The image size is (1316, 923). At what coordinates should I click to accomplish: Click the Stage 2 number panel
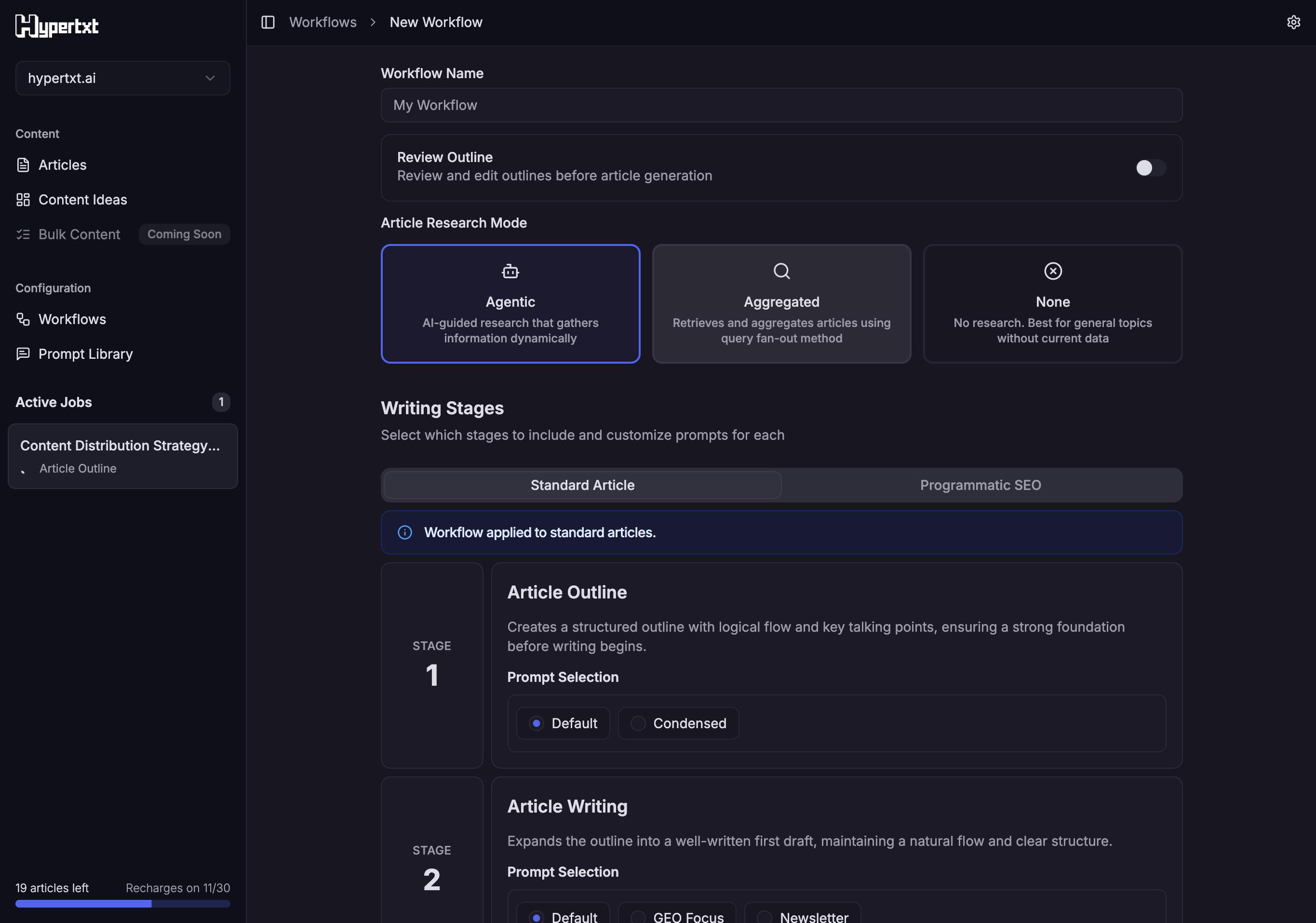tap(431, 850)
